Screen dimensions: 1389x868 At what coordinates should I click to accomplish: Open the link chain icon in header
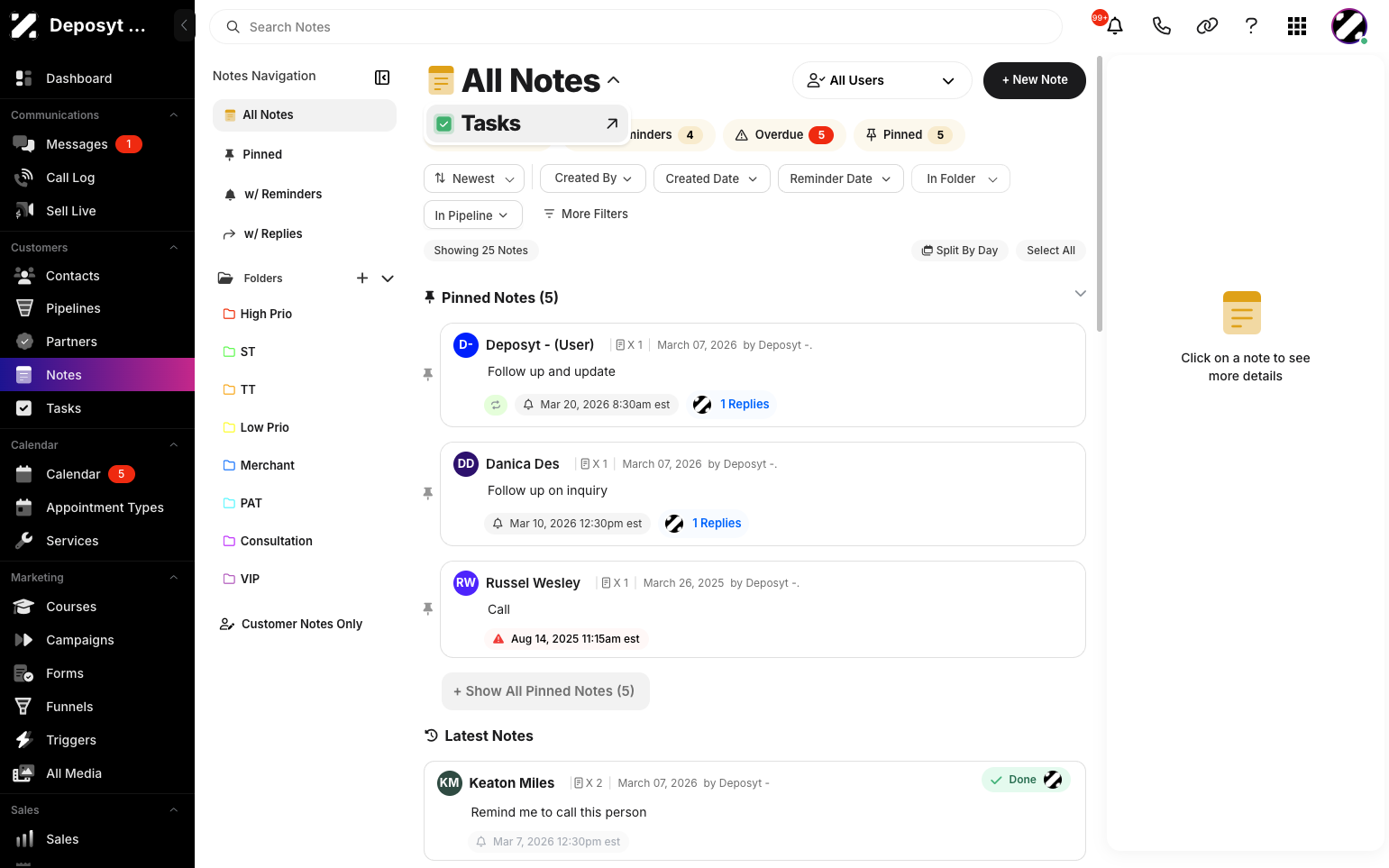[1207, 26]
